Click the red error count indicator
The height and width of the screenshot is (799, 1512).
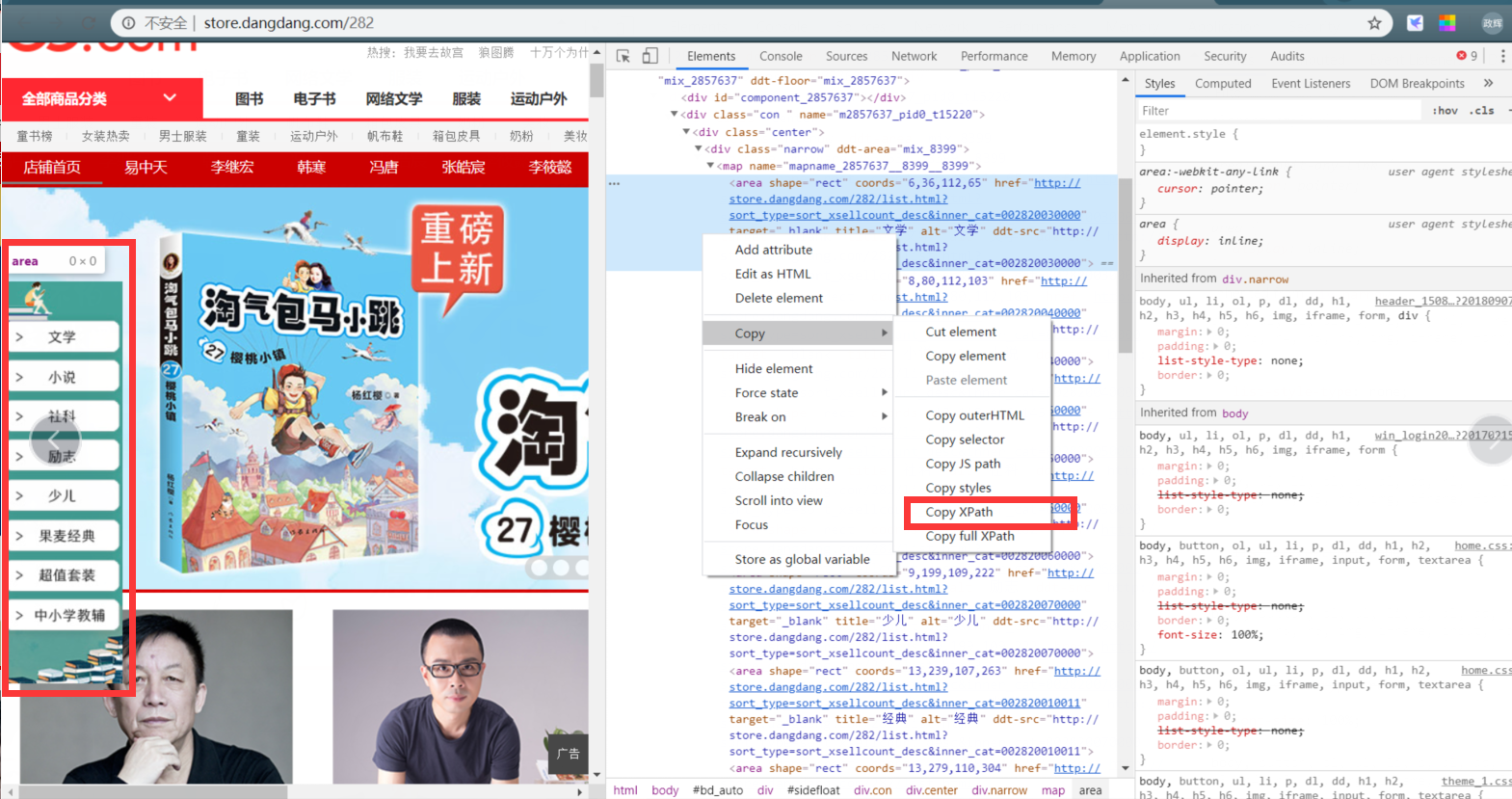1468,56
